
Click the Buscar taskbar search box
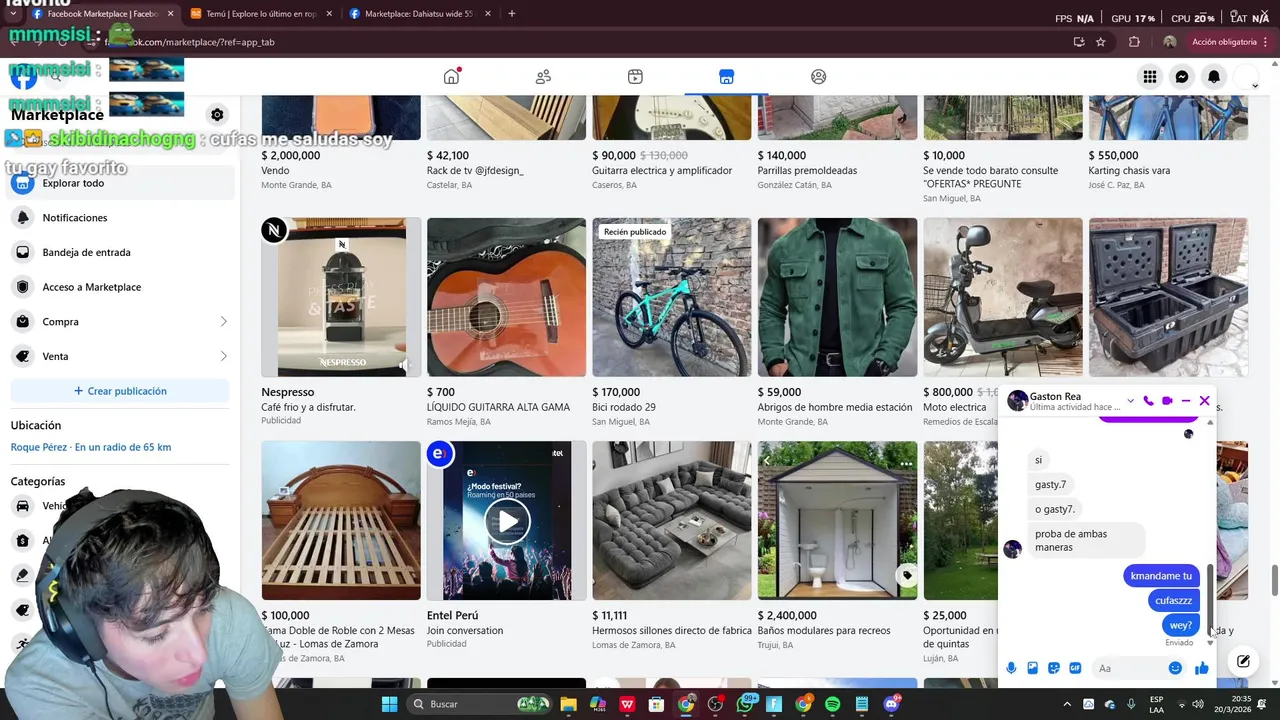point(480,704)
